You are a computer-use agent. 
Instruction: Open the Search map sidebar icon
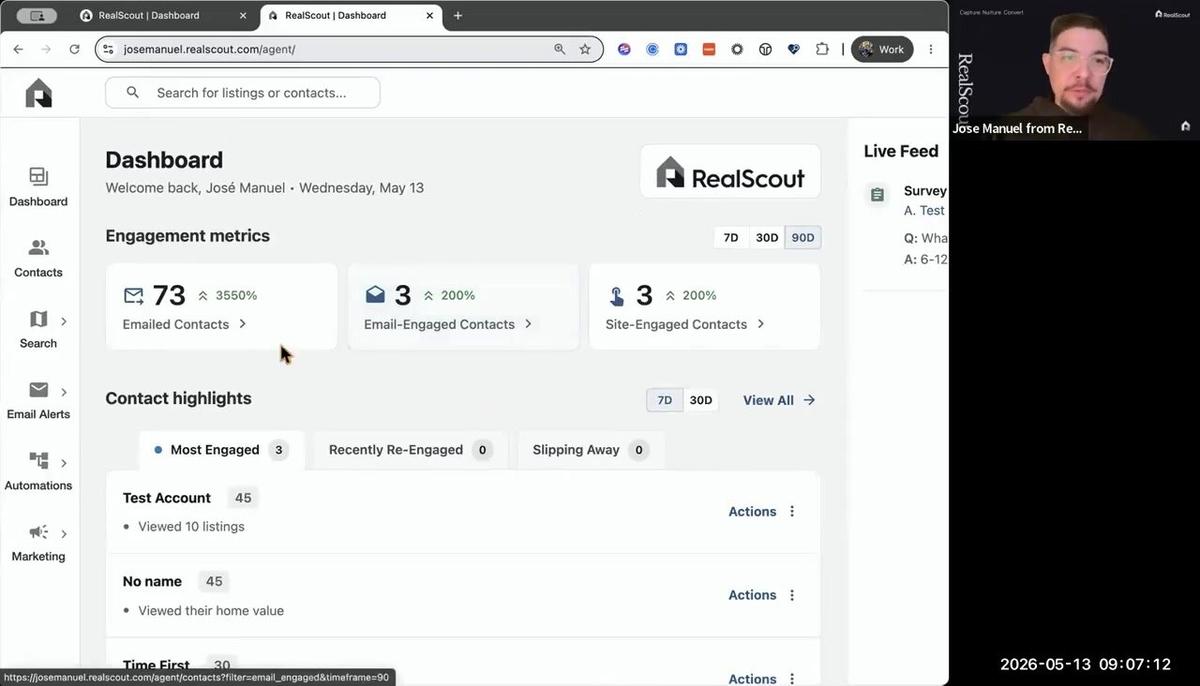point(38,320)
